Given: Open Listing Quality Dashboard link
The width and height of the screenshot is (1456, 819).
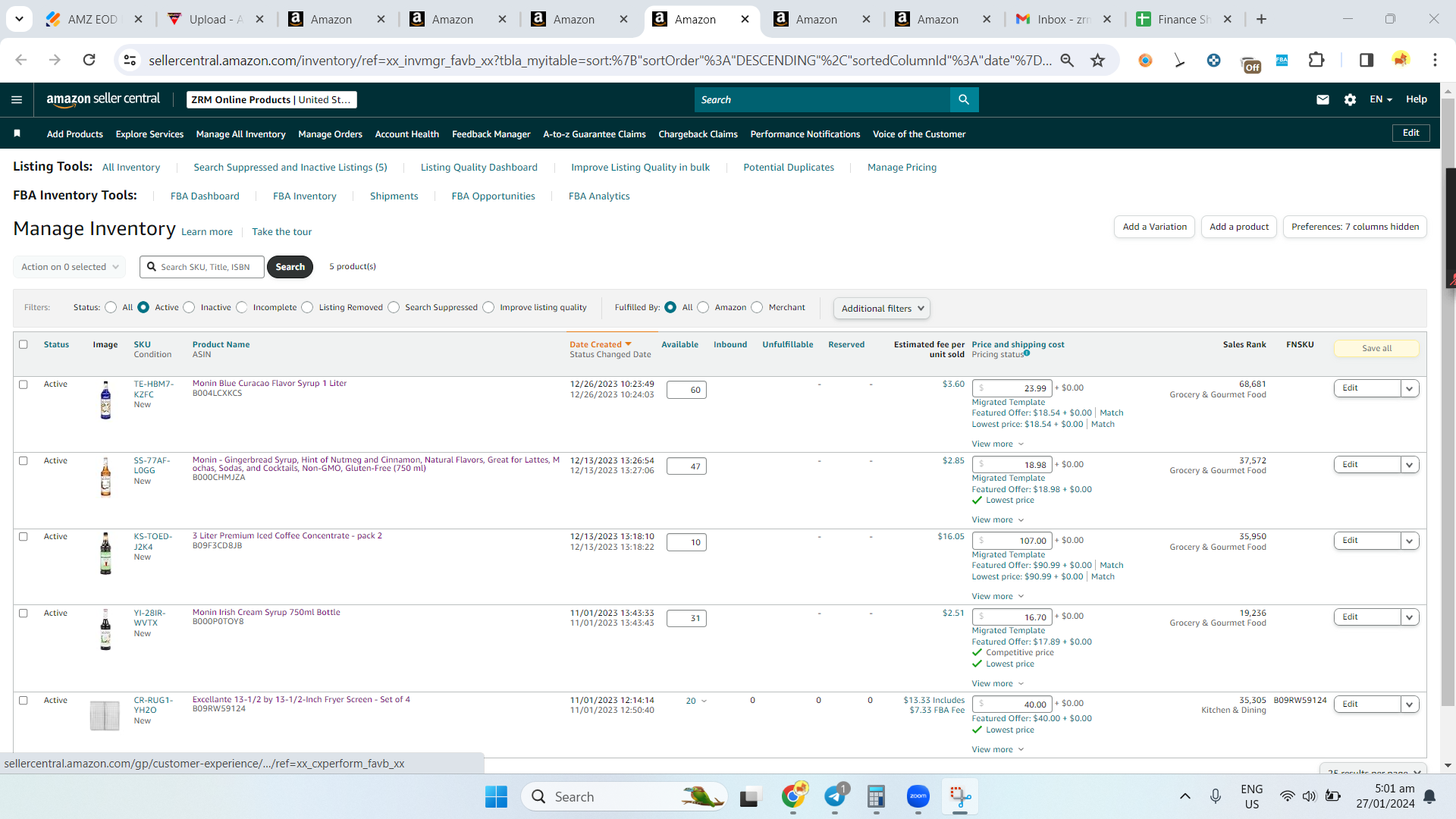Looking at the screenshot, I should 479,168.
